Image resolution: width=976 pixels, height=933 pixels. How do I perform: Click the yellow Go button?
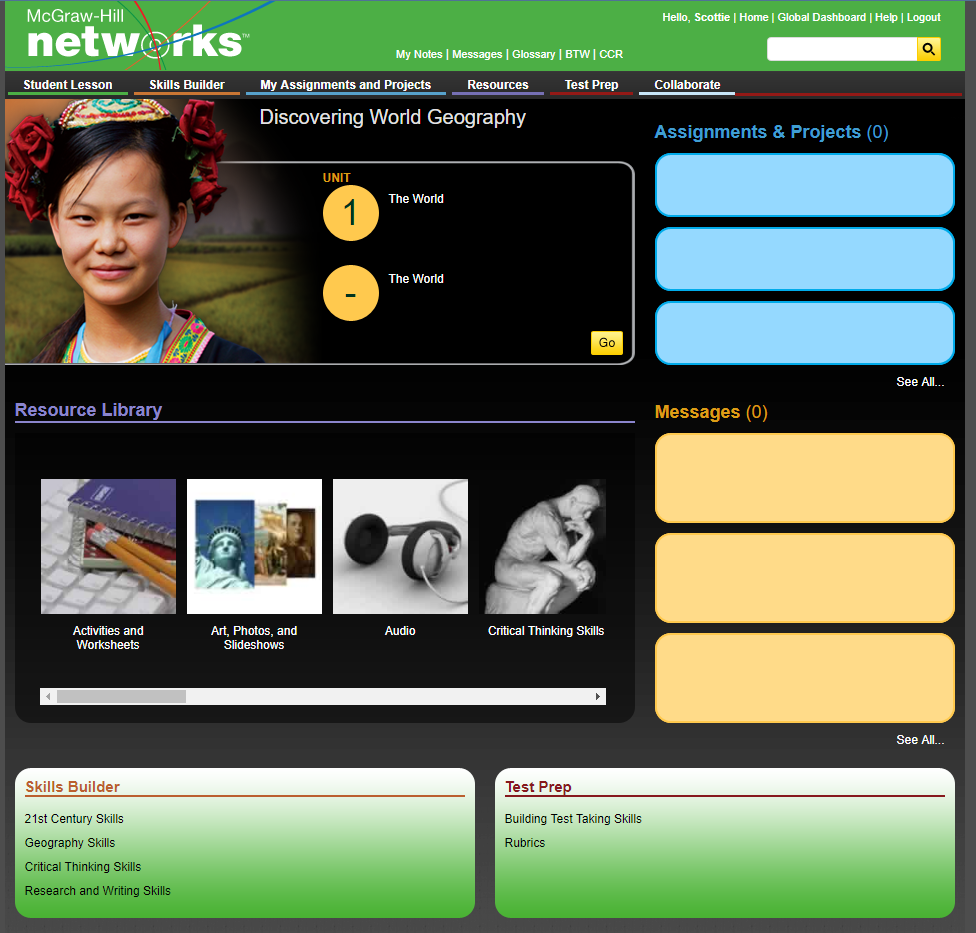click(x=607, y=343)
